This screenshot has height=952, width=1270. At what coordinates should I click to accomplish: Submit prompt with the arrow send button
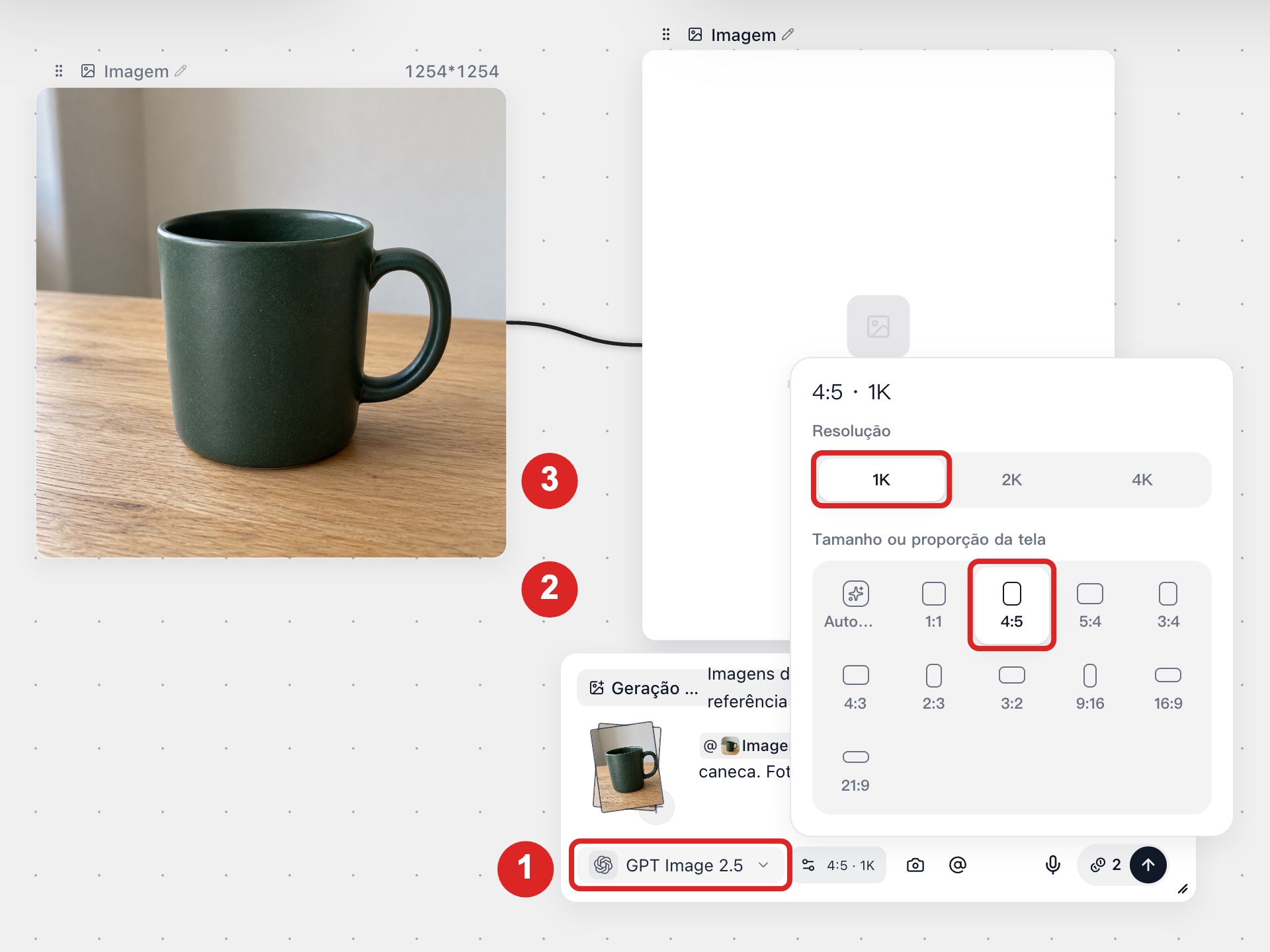click(x=1148, y=865)
